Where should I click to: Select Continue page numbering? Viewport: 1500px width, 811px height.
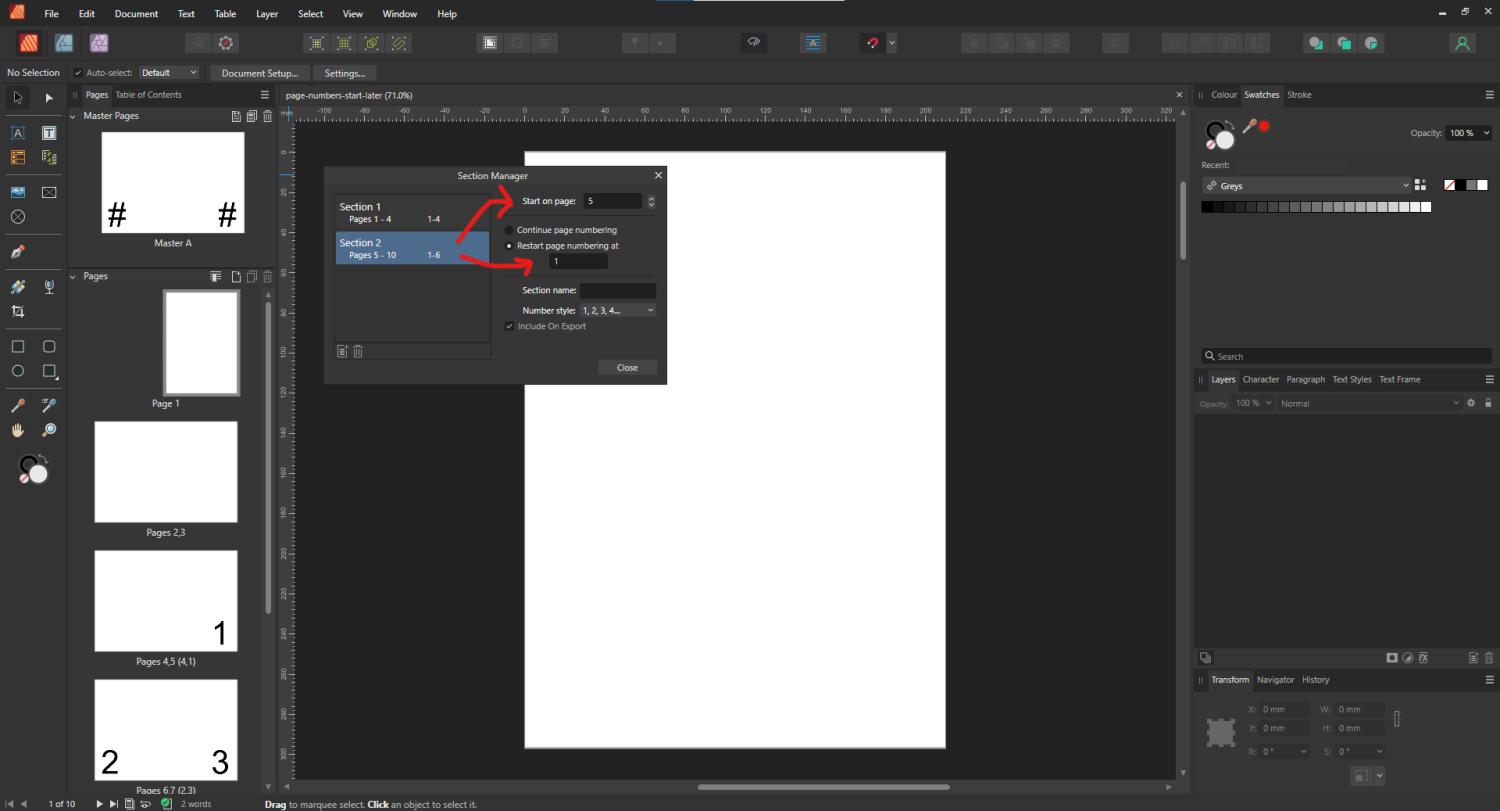509,229
